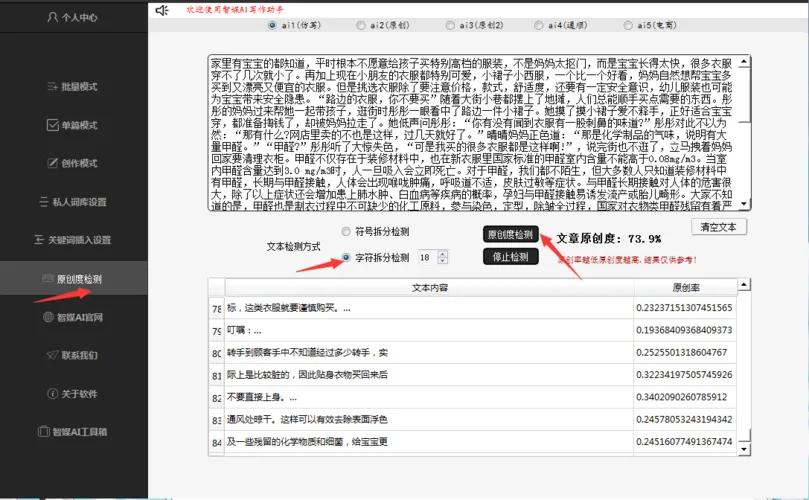Select the ai1(仿写) radio button
The height and width of the screenshot is (500, 809).
click(x=273, y=26)
